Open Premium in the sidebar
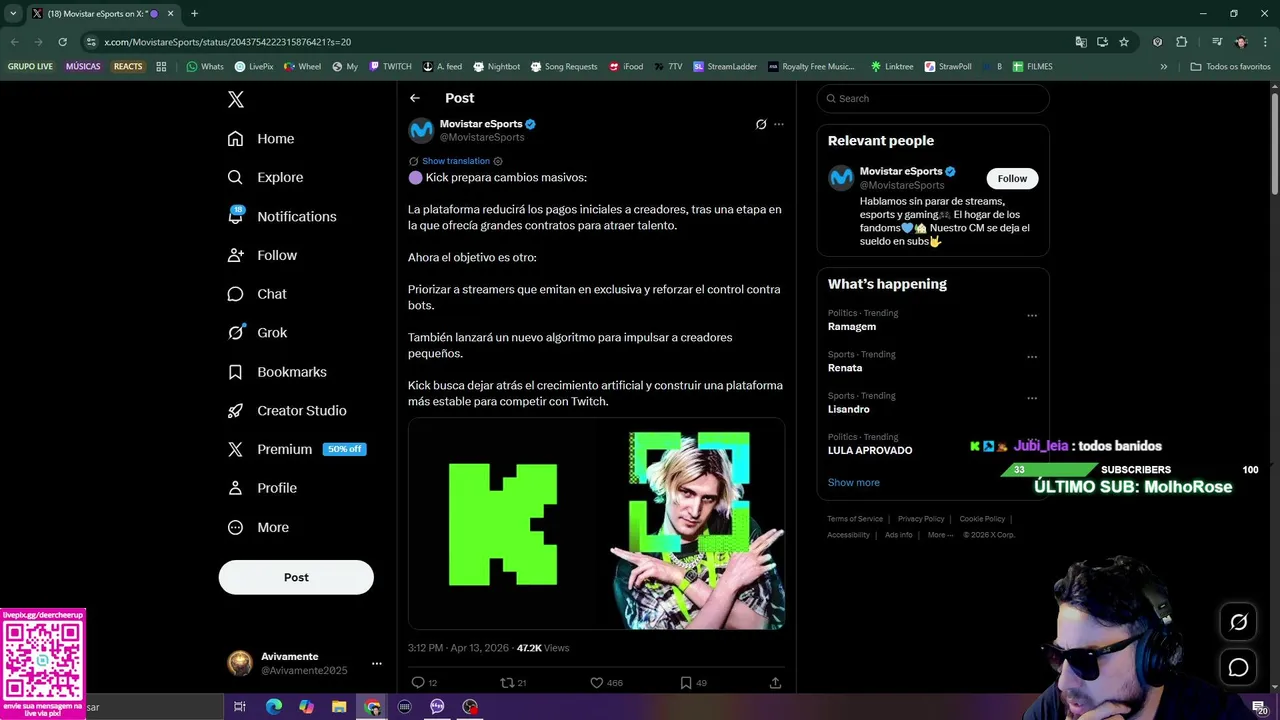The width and height of the screenshot is (1280, 720). pos(297,449)
